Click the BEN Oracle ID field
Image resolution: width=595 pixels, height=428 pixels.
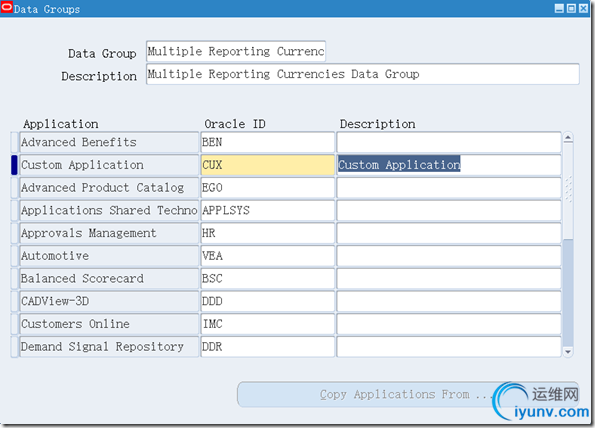268,142
